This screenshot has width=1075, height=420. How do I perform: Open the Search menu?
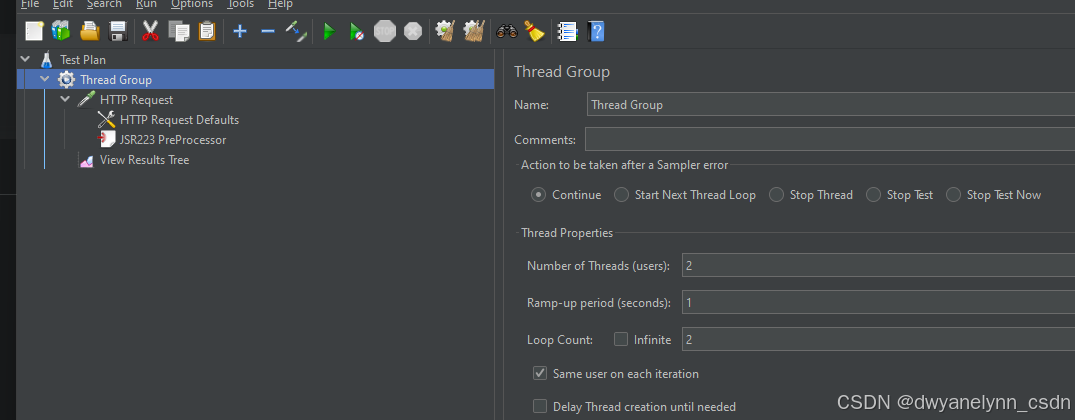104,4
